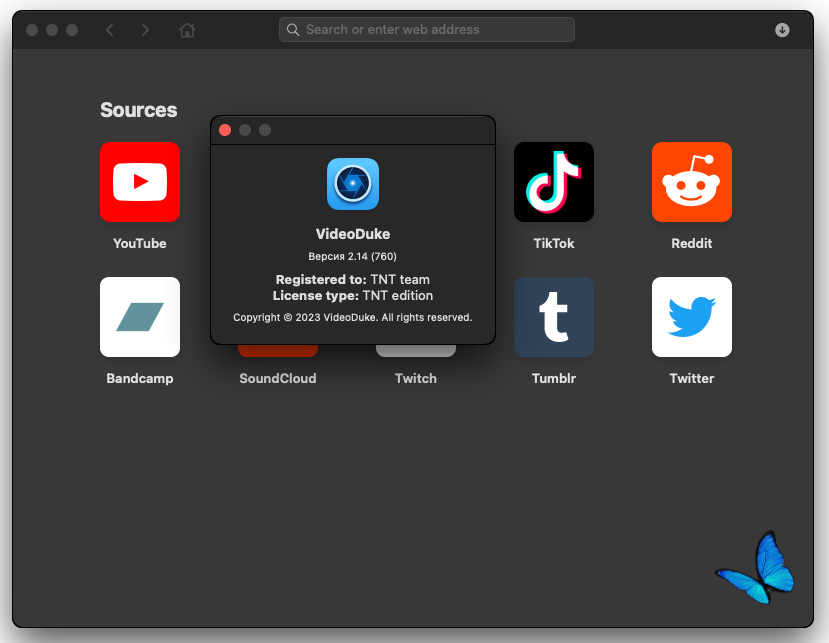Open the TikTok source

pyautogui.click(x=554, y=181)
